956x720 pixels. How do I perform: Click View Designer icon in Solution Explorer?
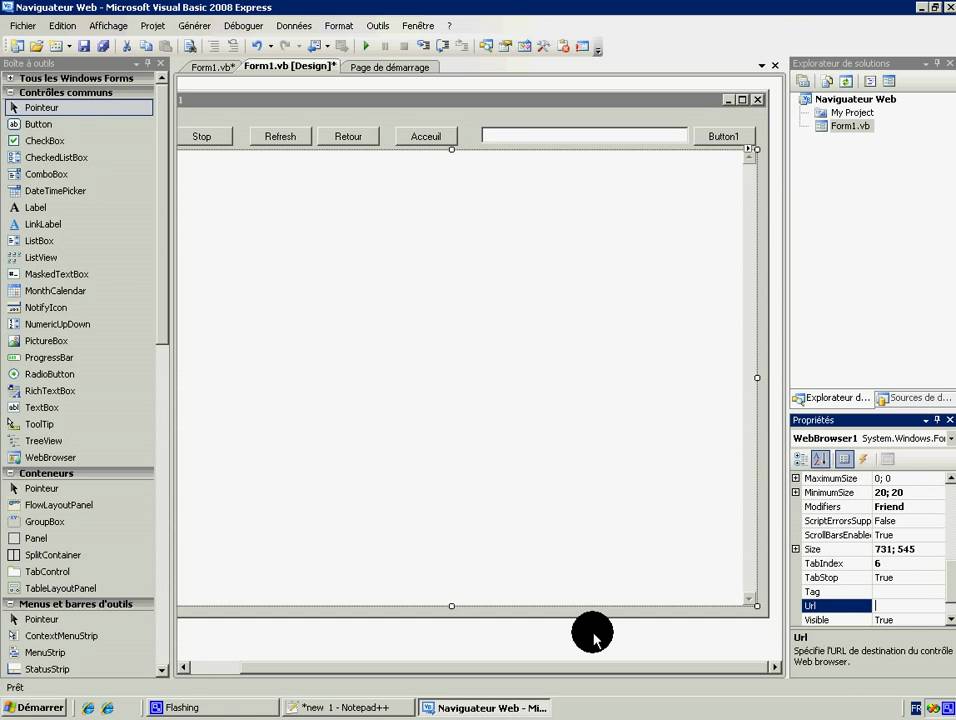(x=889, y=81)
